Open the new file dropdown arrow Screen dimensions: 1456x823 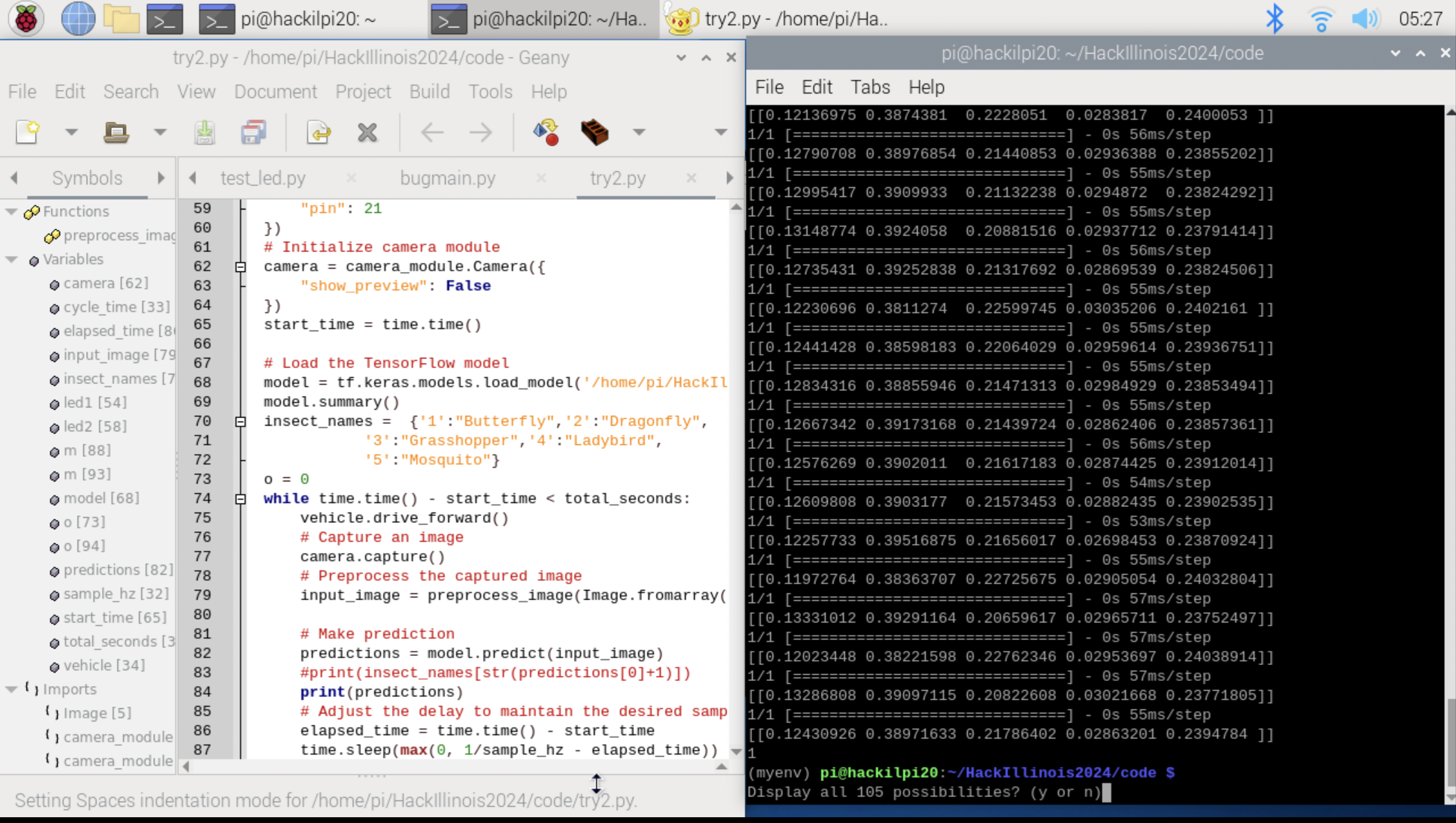pos(71,132)
